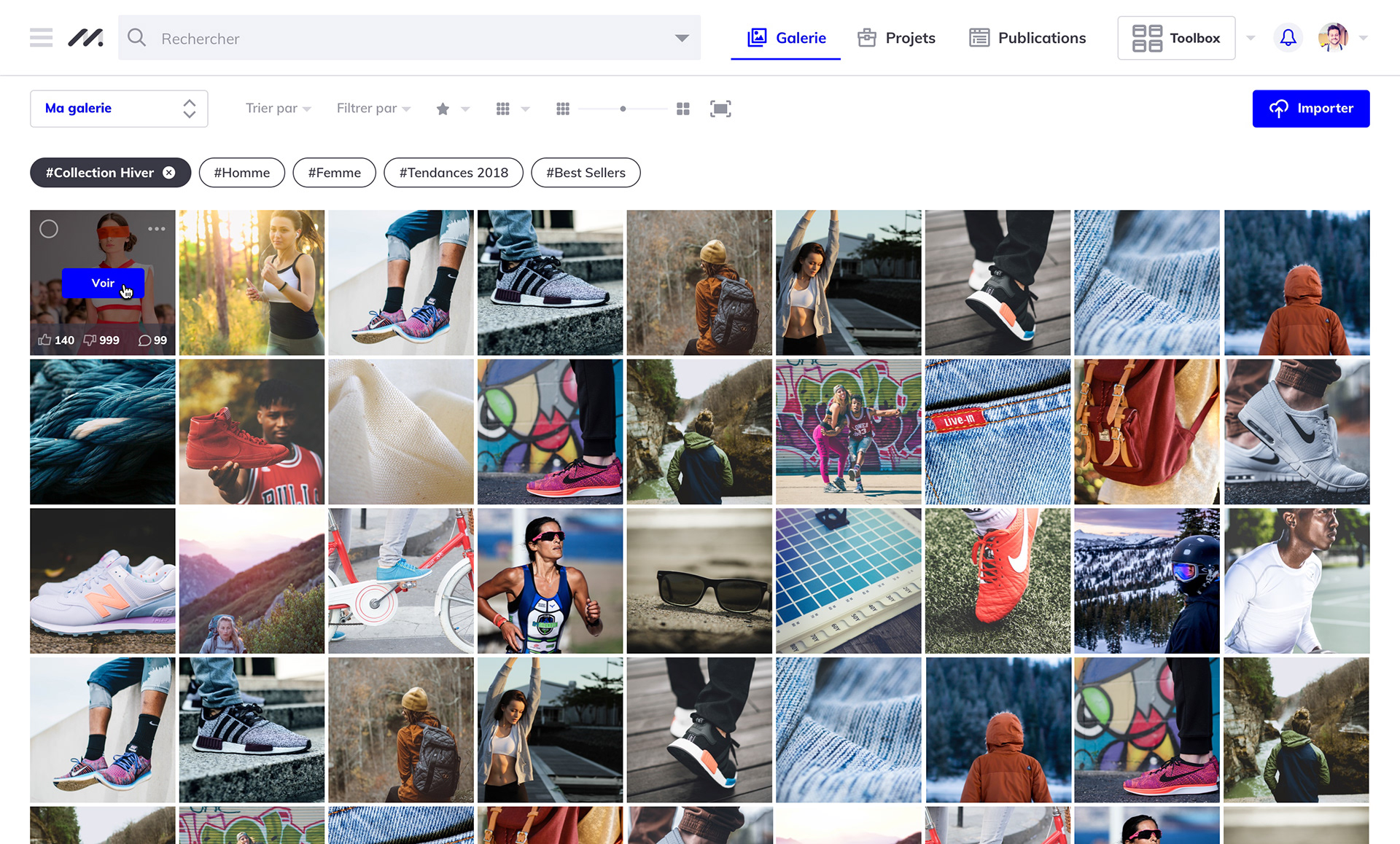Expand the Filtrer par dropdown
This screenshot has height=844, width=1400.
click(373, 109)
